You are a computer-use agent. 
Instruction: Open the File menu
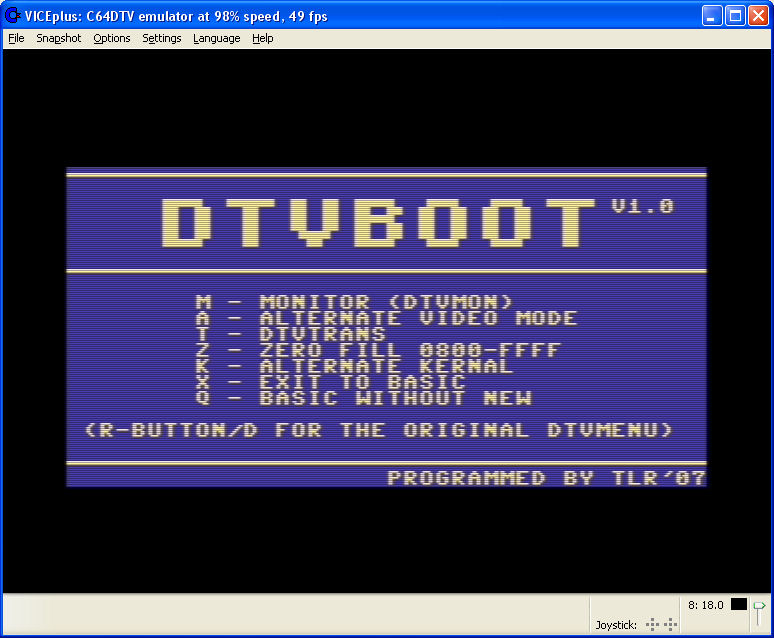[16, 39]
